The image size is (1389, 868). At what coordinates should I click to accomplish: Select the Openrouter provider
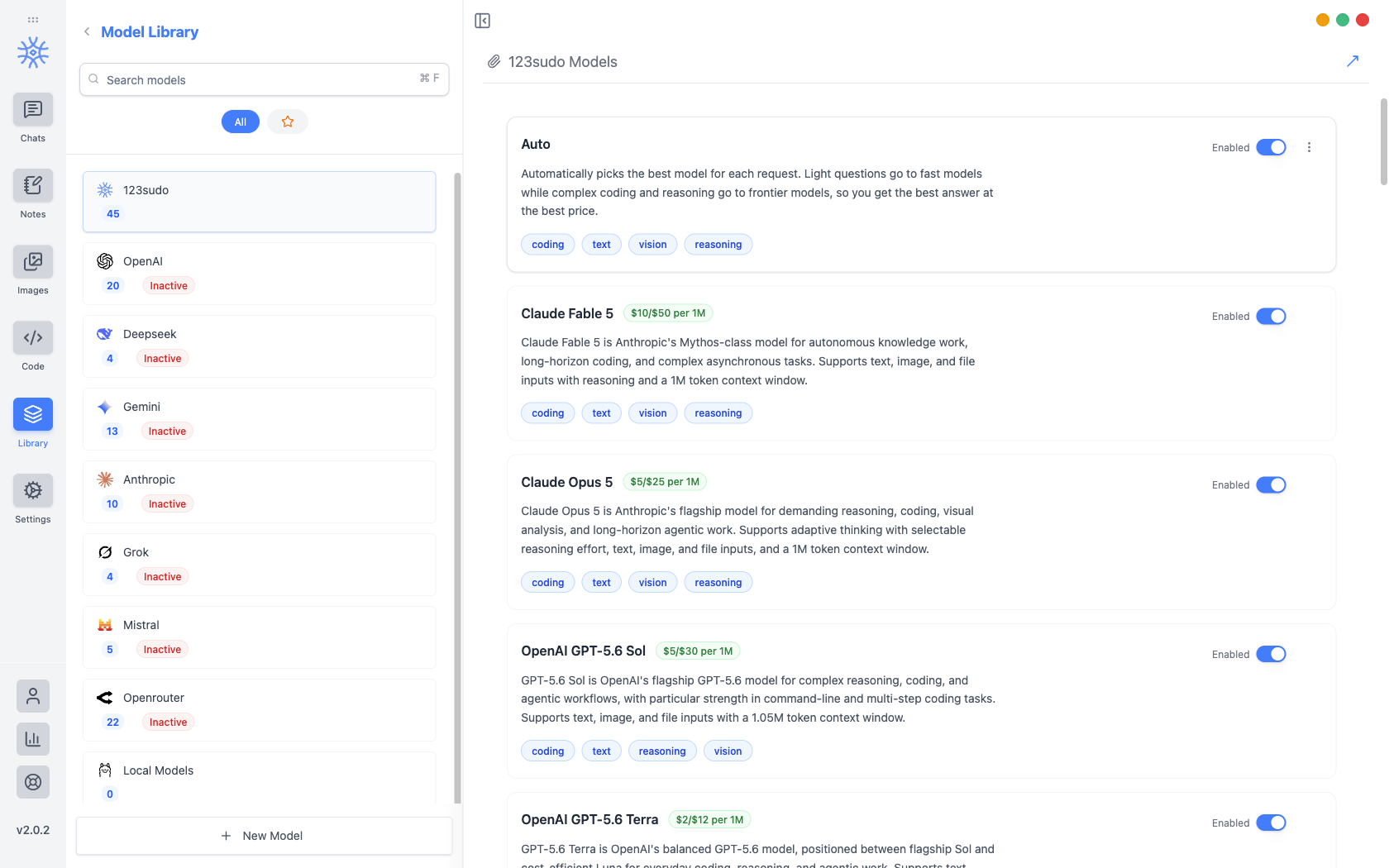point(260,710)
